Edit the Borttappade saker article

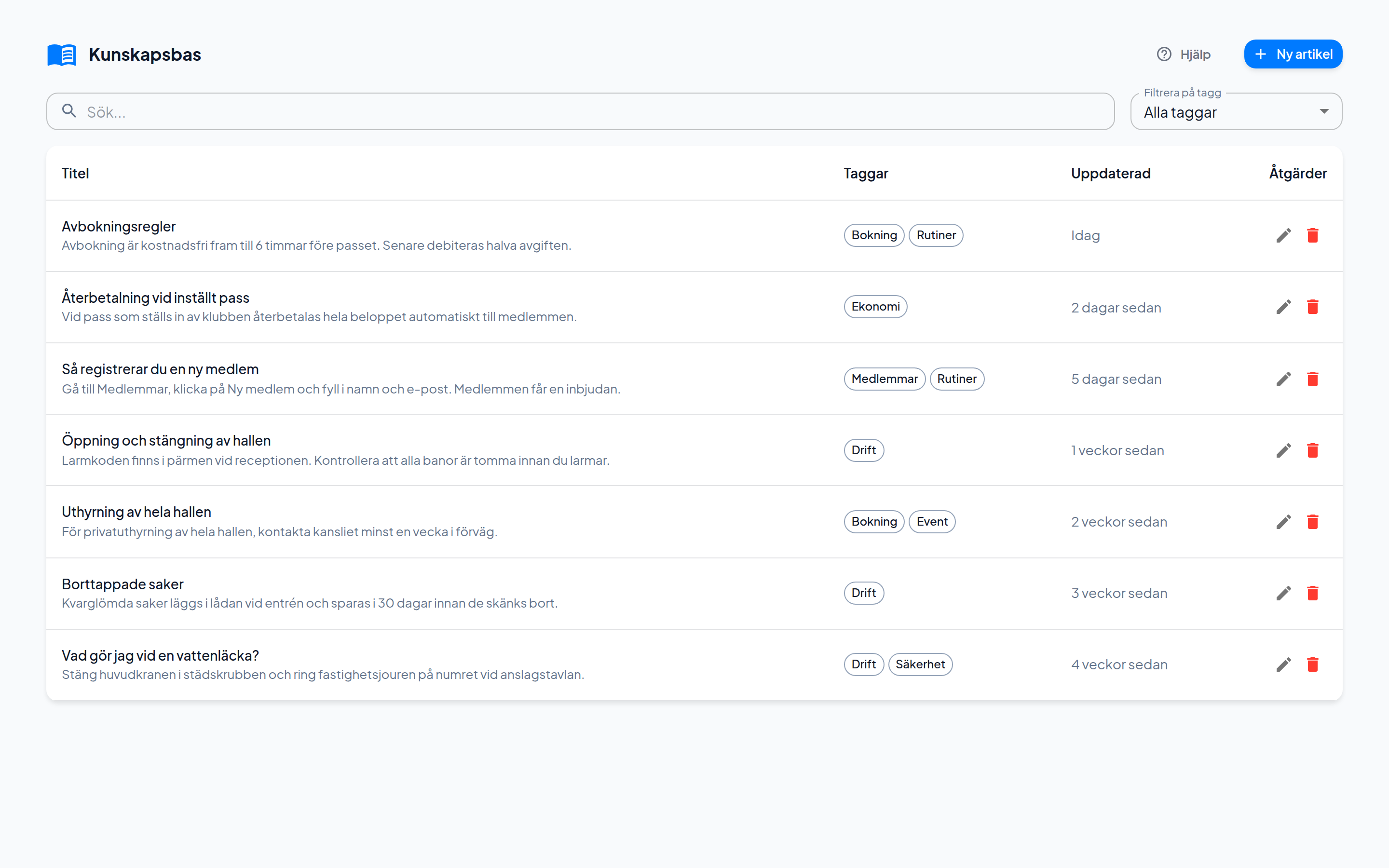pyautogui.click(x=1283, y=593)
